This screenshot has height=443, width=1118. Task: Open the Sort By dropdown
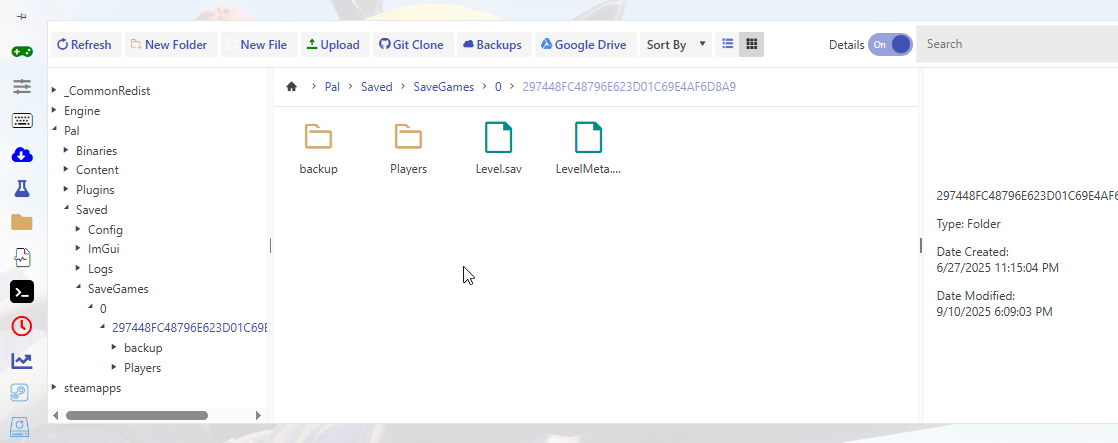click(x=676, y=45)
